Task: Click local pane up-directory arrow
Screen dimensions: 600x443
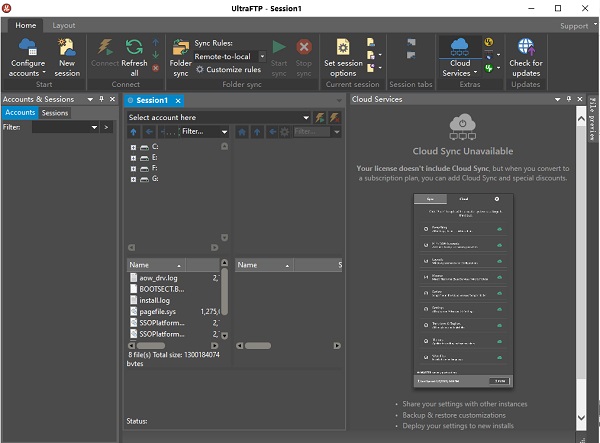Action: click(x=134, y=132)
